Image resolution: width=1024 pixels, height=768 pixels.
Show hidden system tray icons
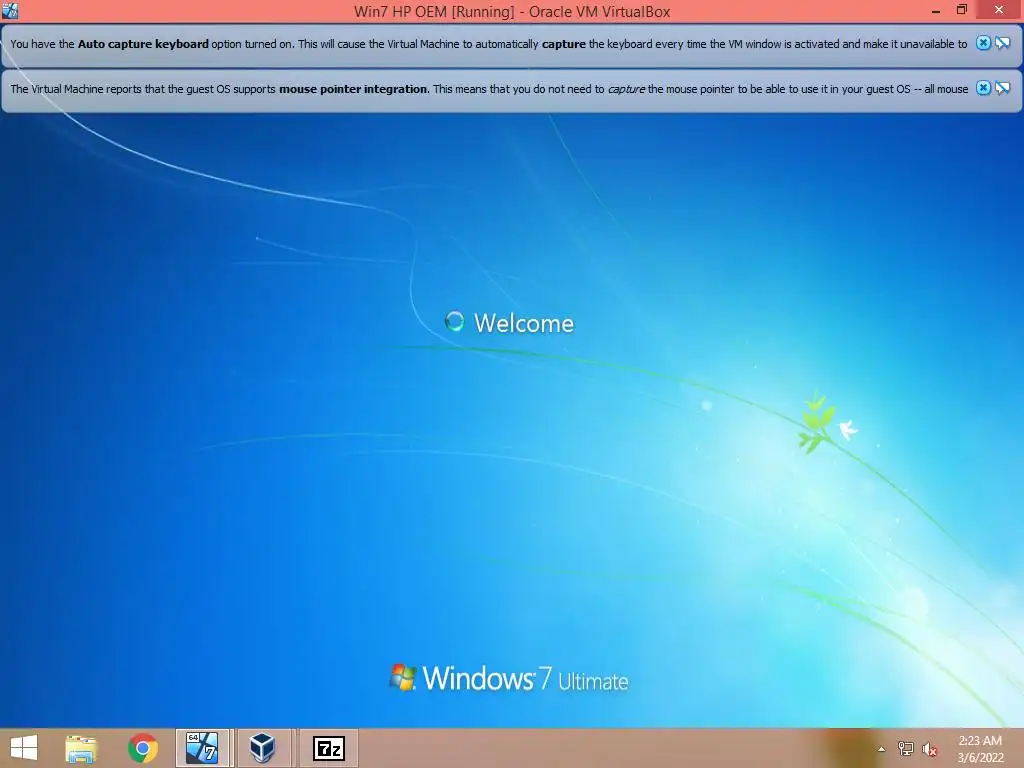tap(881, 749)
